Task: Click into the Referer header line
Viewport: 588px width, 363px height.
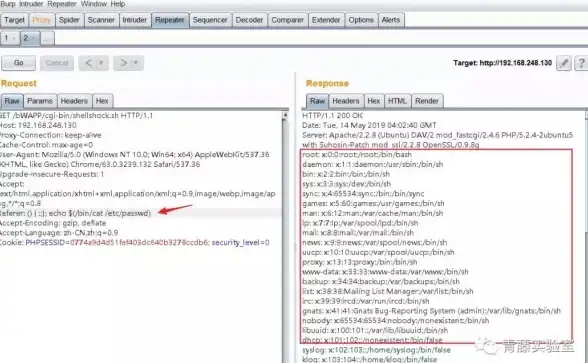Action: tap(141, 213)
